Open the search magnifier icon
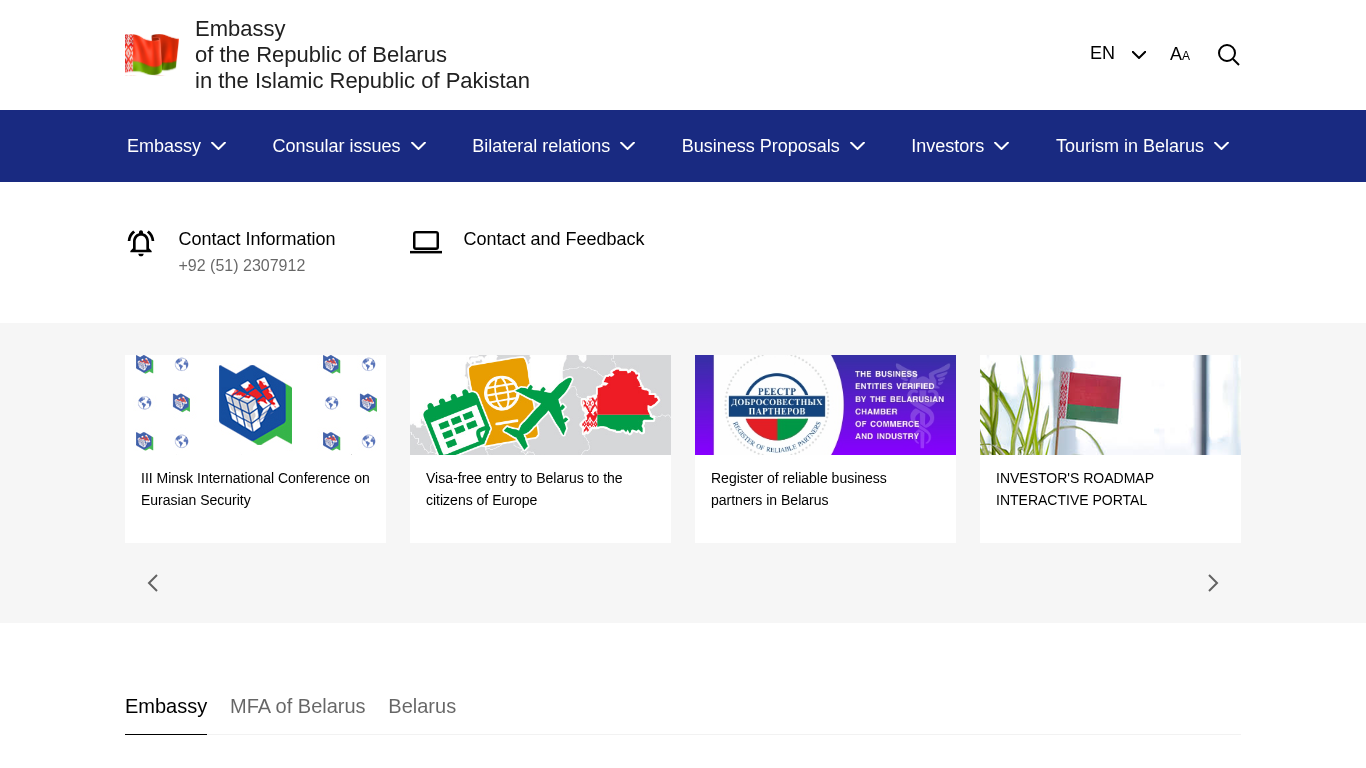This screenshot has width=1366, height=768. tap(1228, 55)
